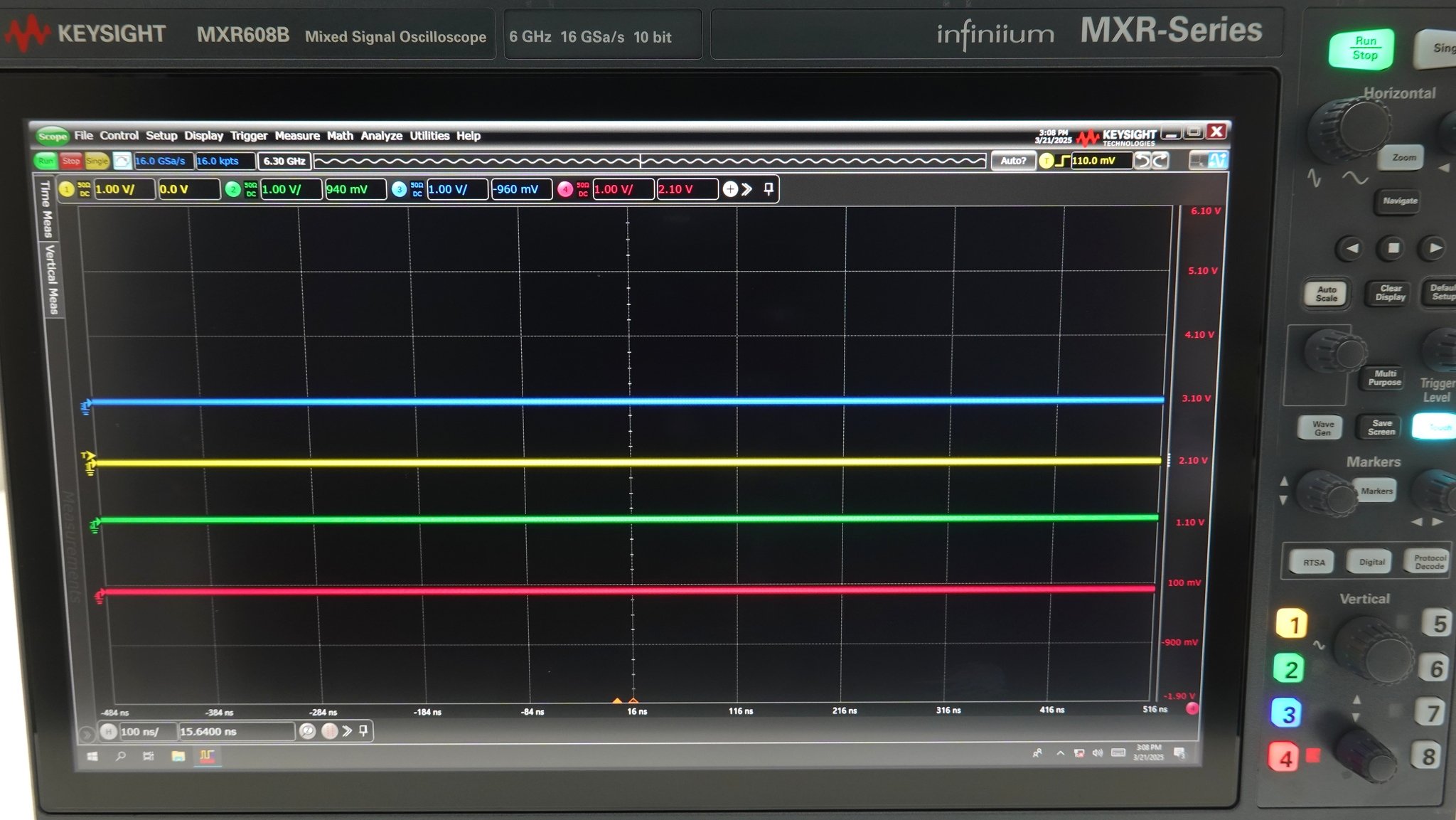
Task: Click the blue waveform info icon
Action: pyautogui.click(x=1217, y=161)
